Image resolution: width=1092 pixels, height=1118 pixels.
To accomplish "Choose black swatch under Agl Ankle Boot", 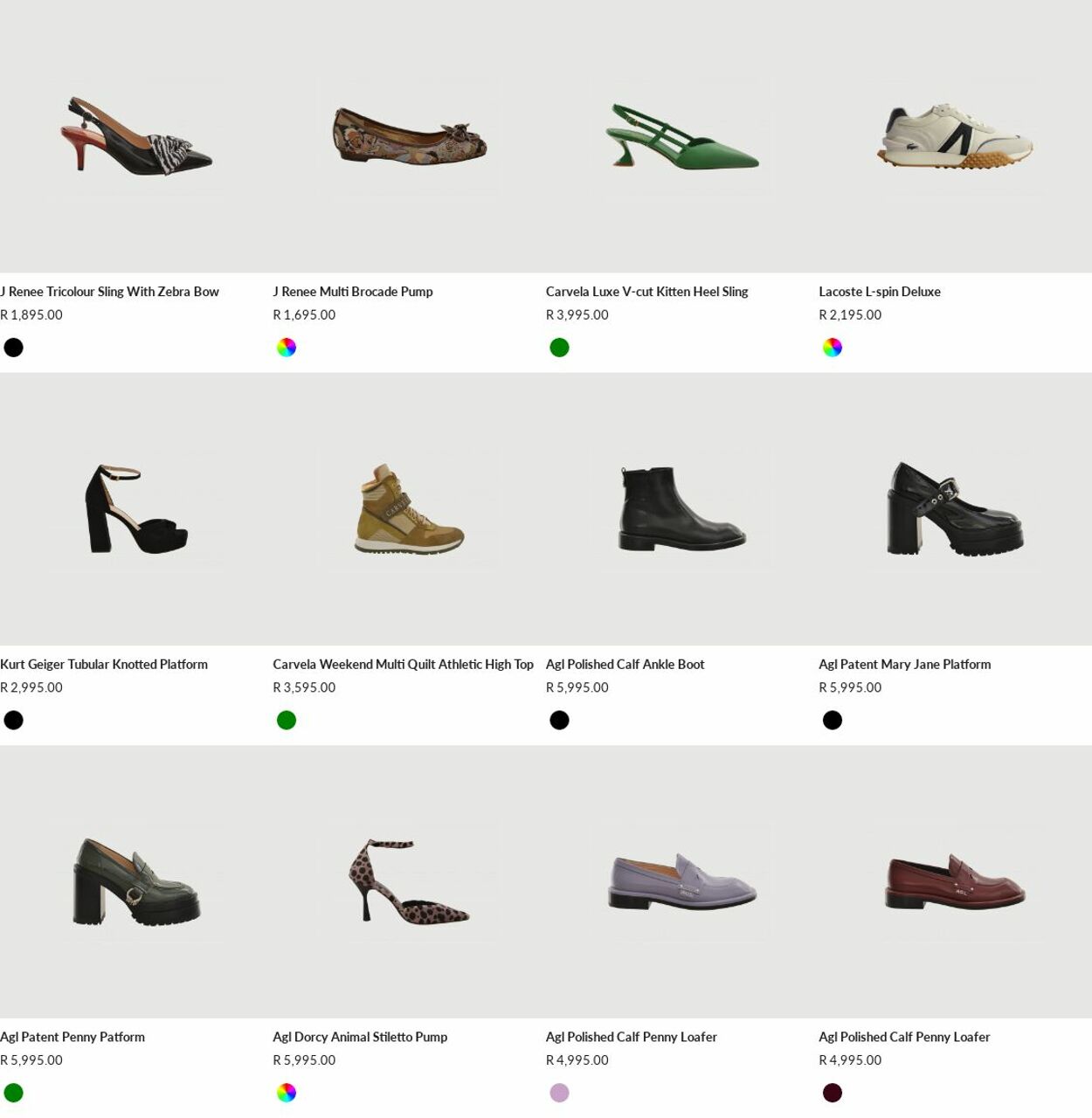I will click(559, 721).
